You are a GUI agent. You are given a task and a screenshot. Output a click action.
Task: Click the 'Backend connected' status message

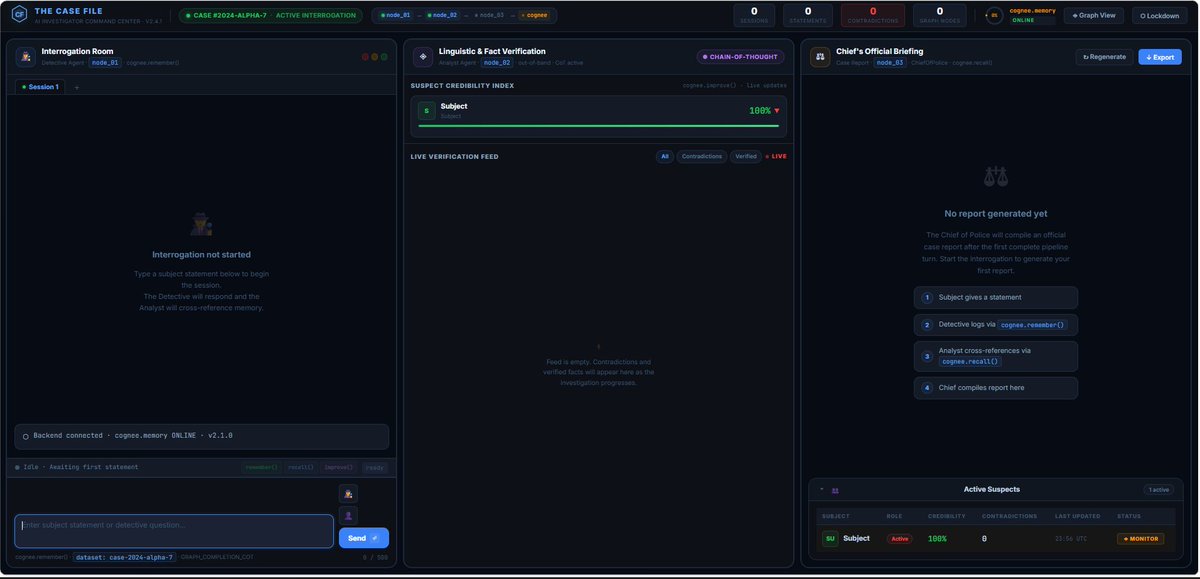(x=202, y=436)
